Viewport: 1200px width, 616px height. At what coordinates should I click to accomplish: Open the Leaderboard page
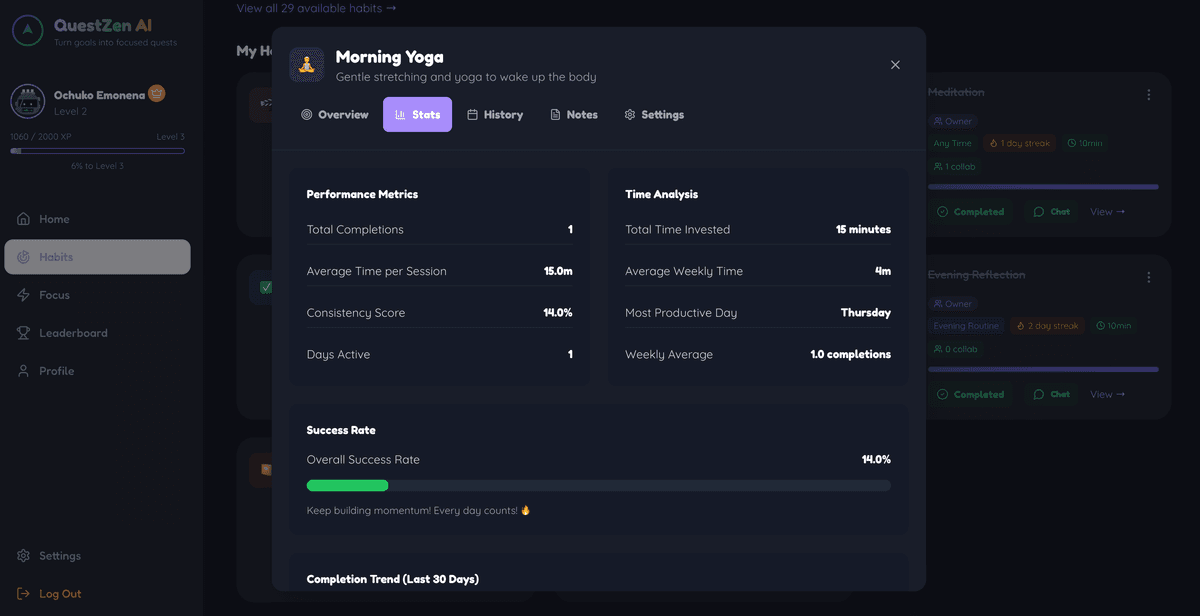[73, 333]
